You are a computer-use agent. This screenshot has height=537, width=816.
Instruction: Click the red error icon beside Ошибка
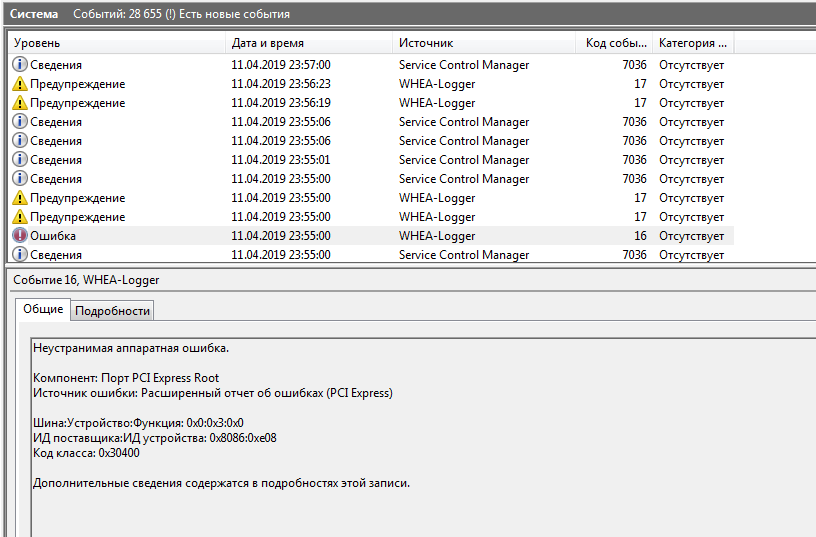[19, 236]
